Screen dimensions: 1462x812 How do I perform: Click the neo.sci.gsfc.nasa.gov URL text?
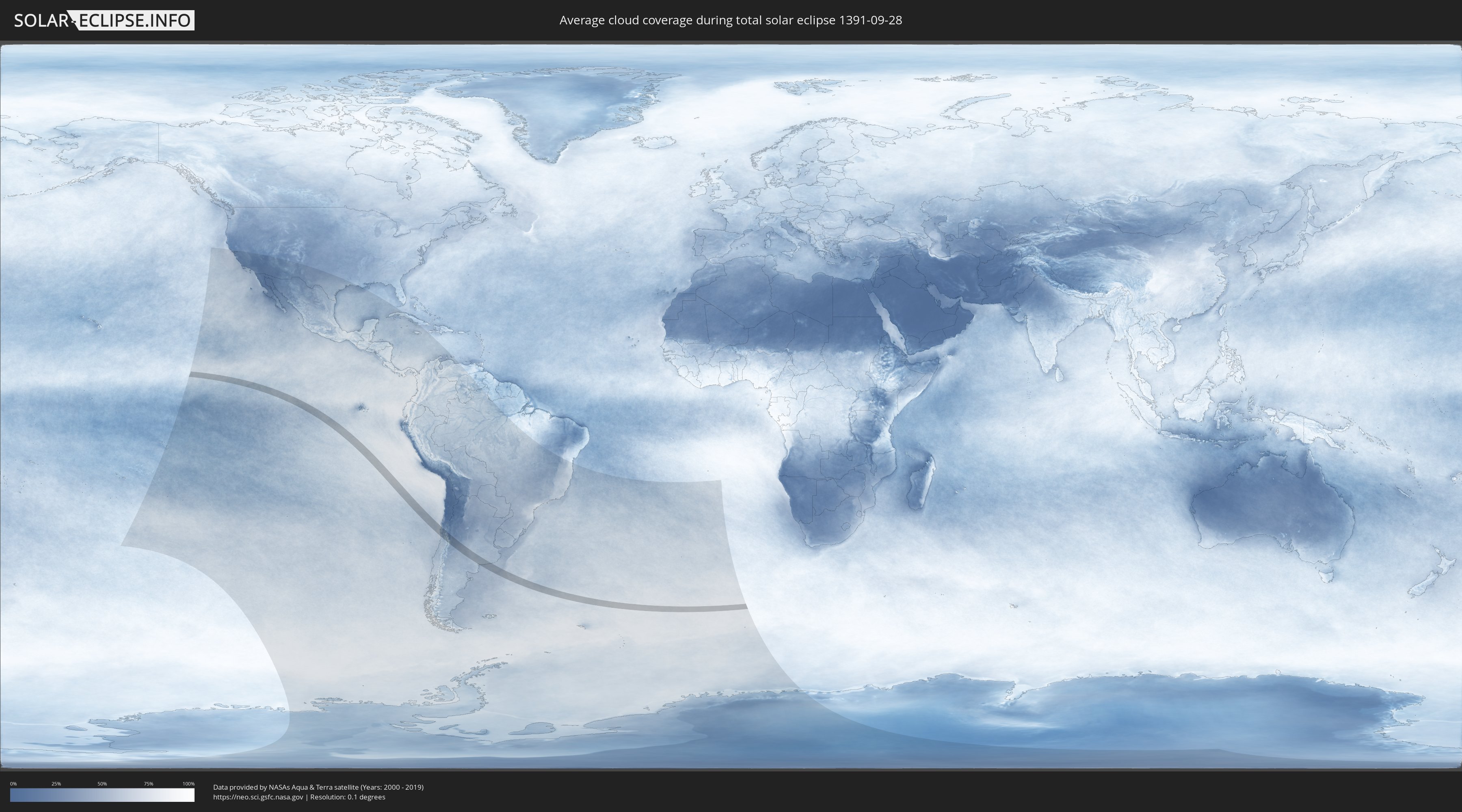258,797
